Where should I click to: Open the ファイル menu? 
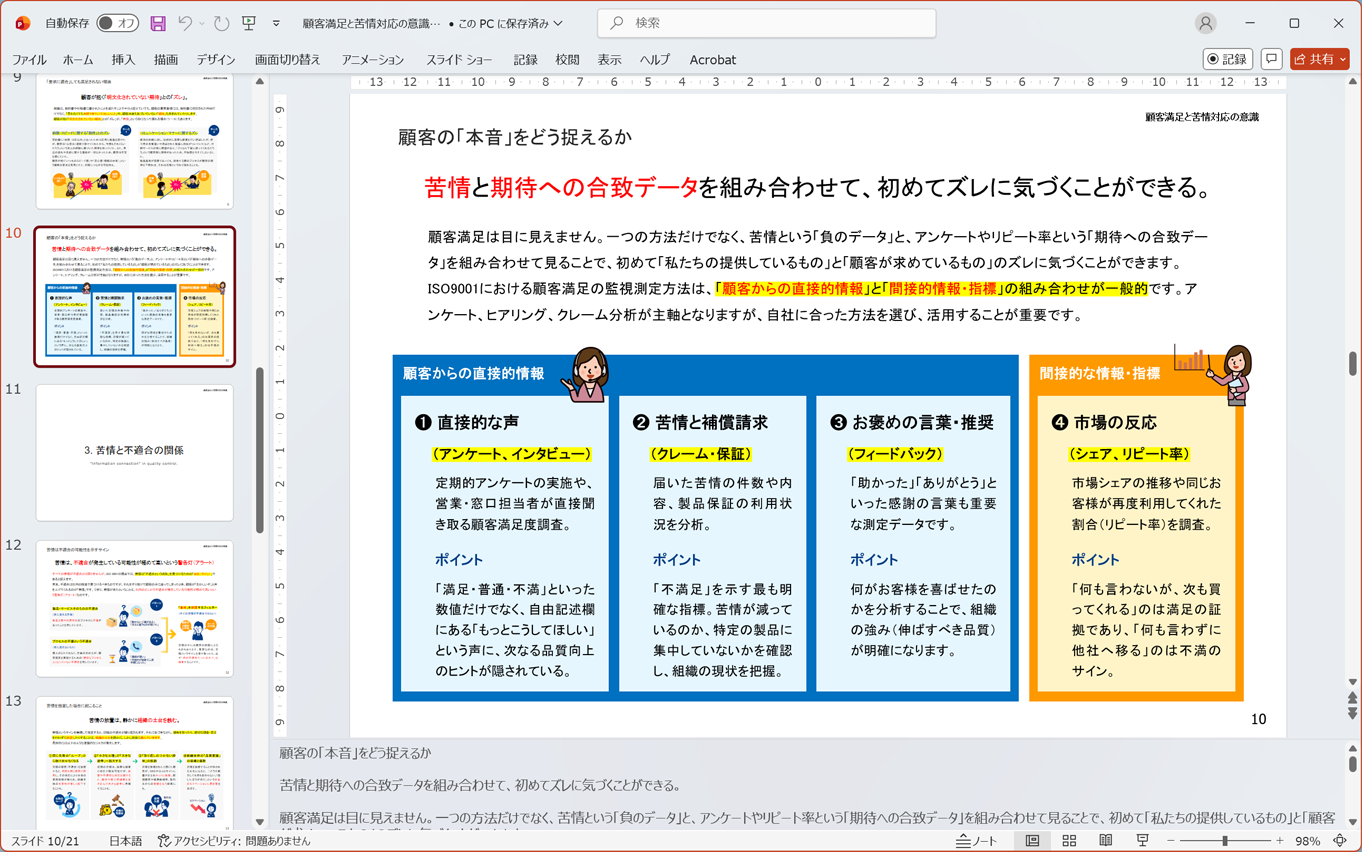[x=29, y=59]
